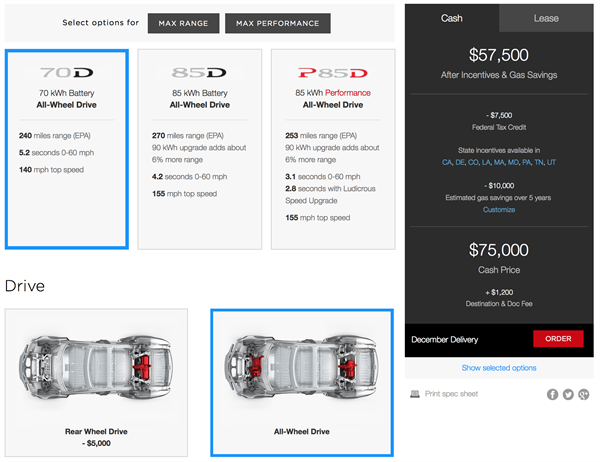Share via the Facebook icon
This screenshot has width=600, height=462.
(x=552, y=394)
